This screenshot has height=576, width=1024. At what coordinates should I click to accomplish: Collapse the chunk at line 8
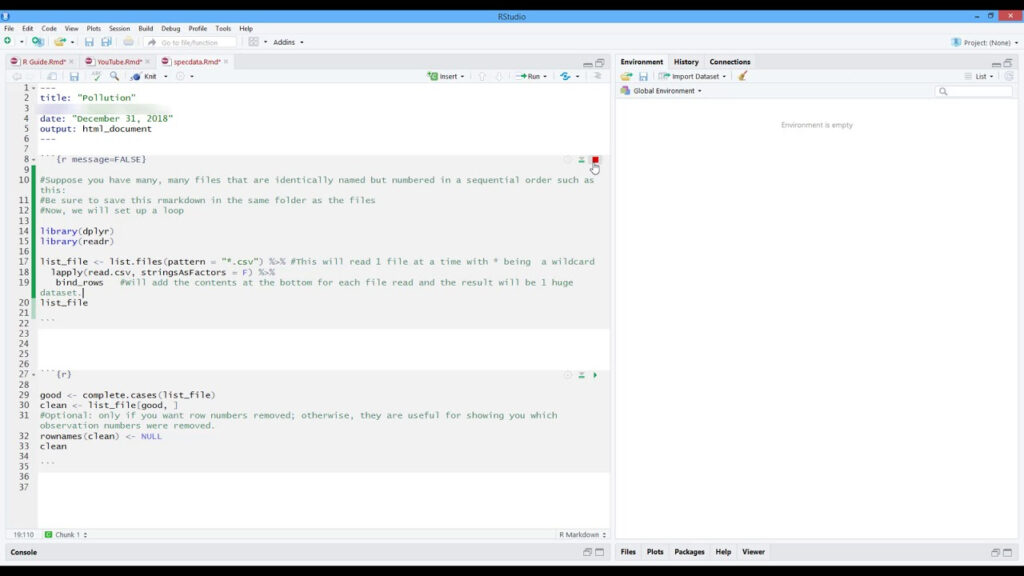[34, 160]
